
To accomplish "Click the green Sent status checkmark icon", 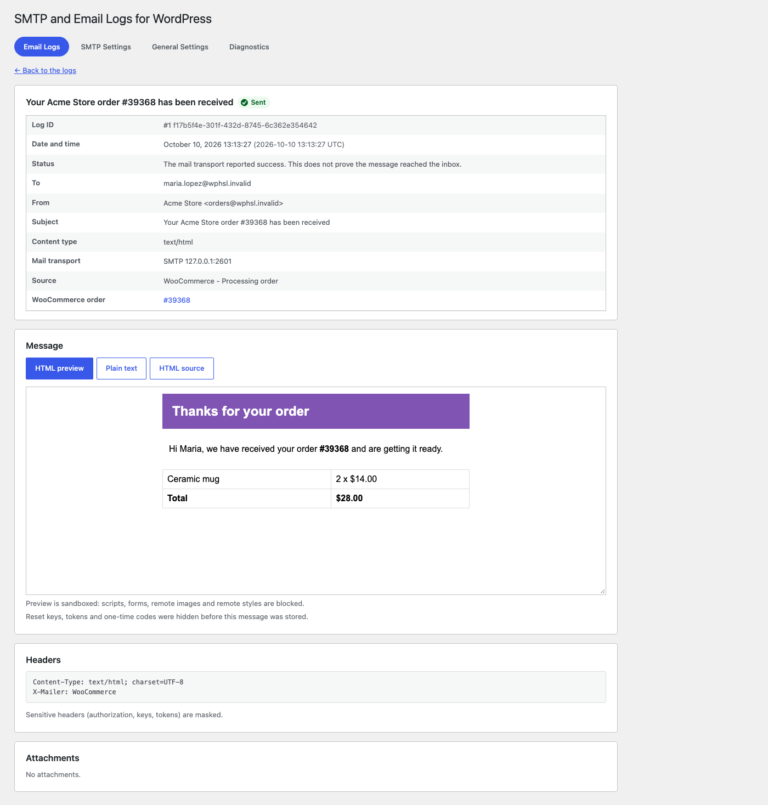I will coord(244,103).
